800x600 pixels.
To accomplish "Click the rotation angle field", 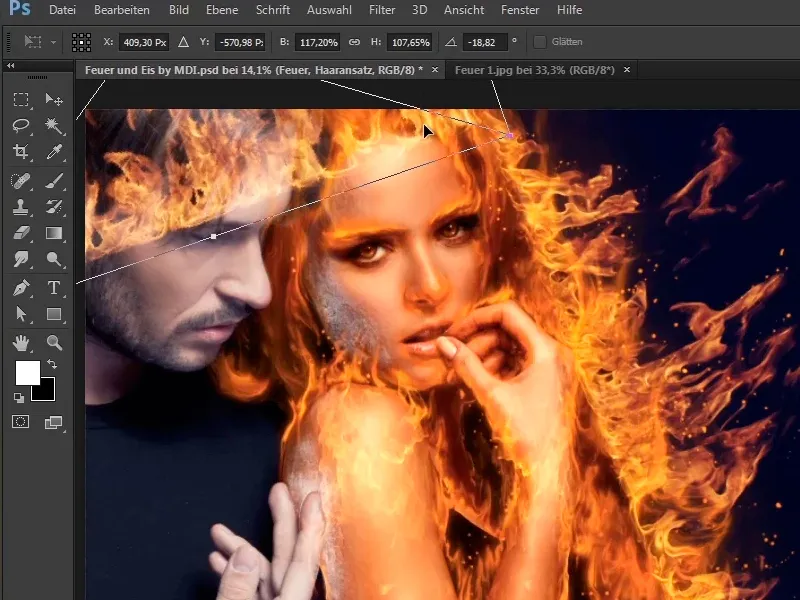I will (x=485, y=42).
